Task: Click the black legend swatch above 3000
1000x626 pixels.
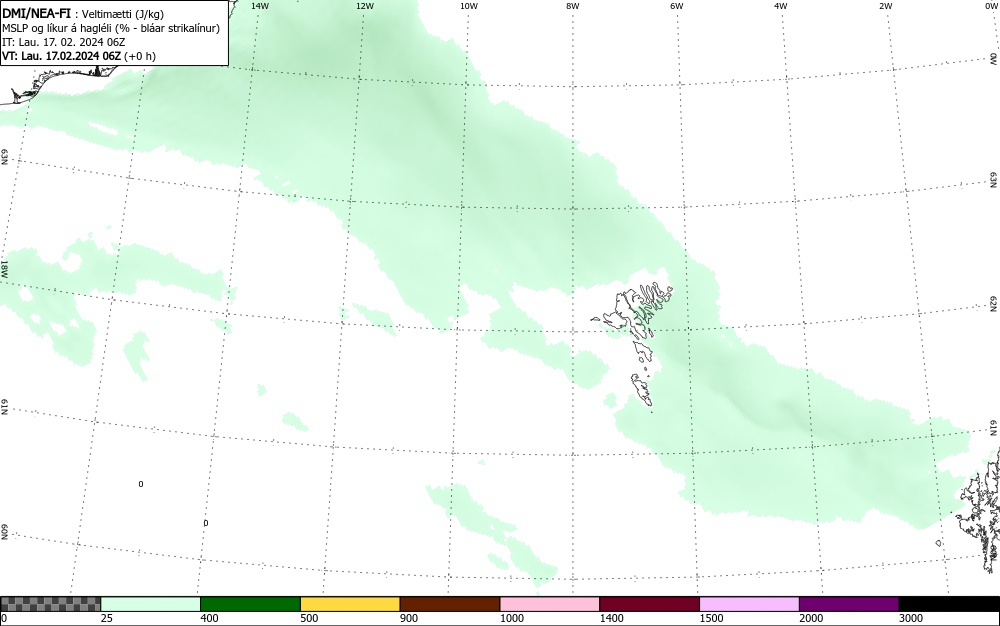Action: 949,604
